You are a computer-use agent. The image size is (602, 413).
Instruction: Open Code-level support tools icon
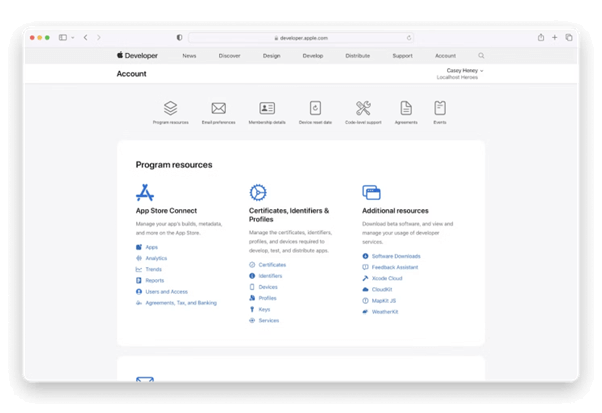[x=363, y=108]
